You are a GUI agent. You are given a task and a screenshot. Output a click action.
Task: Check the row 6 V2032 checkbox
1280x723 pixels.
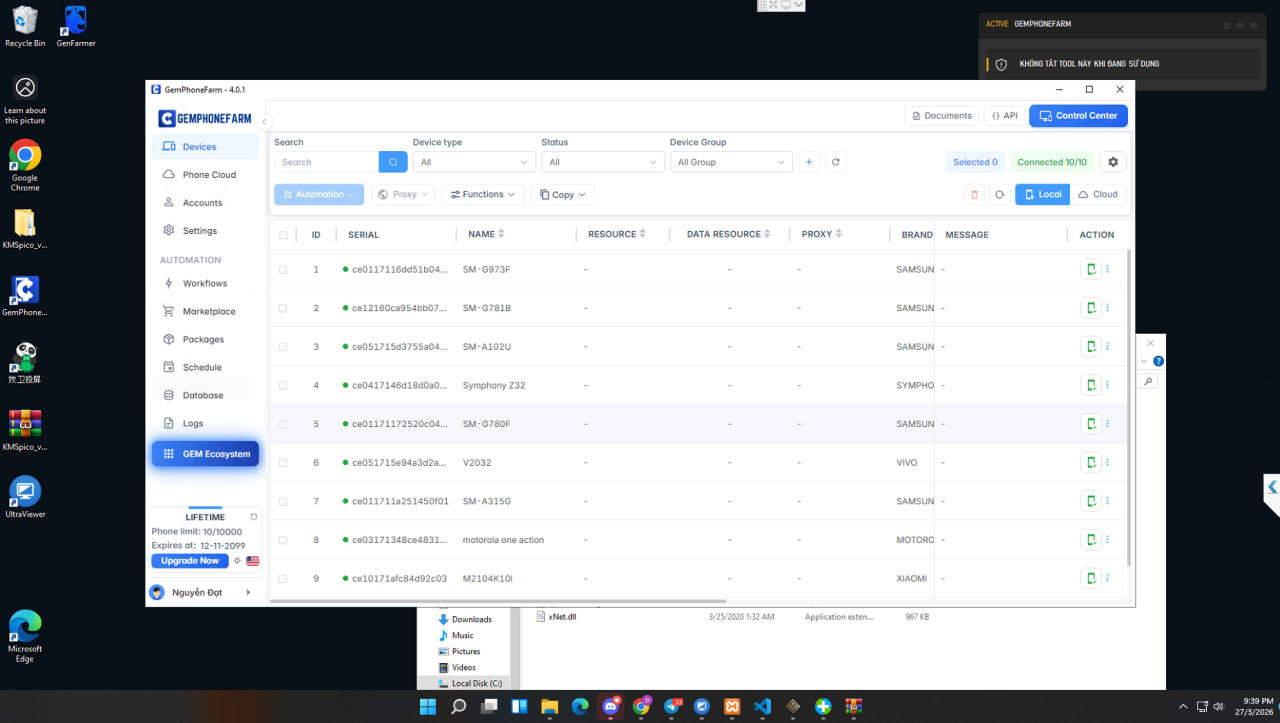283,463
